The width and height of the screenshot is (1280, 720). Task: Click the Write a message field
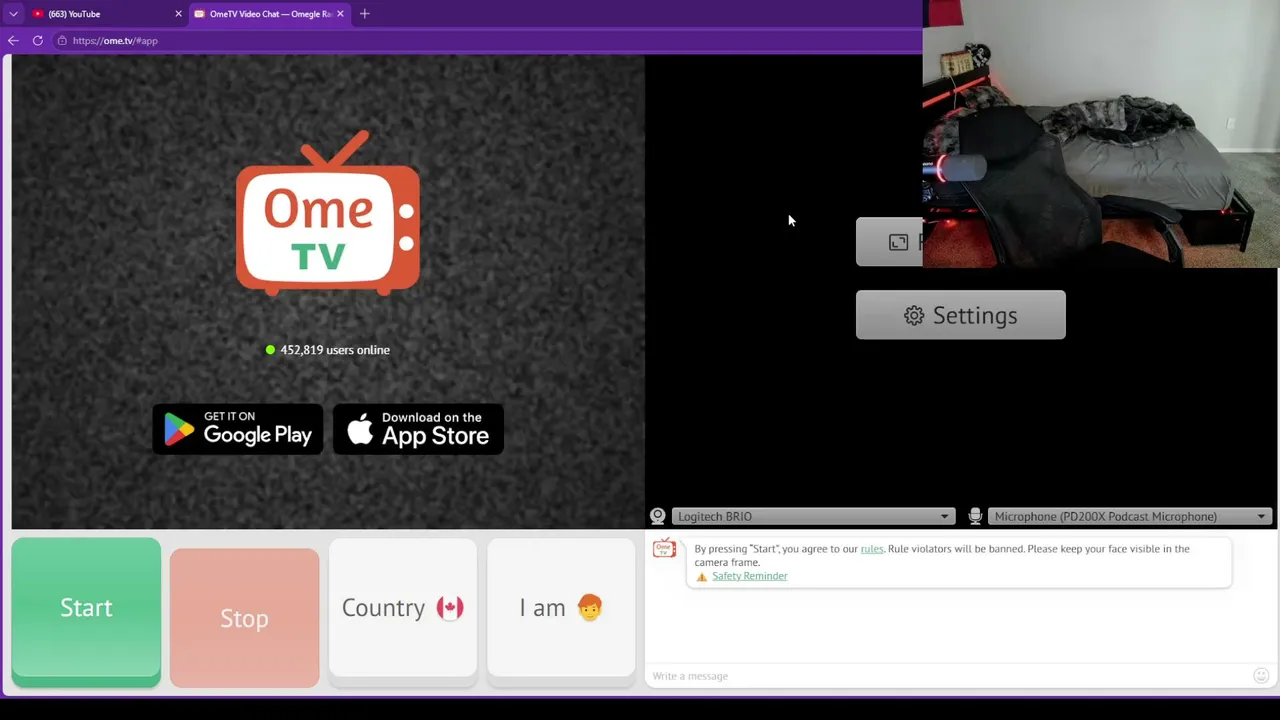tap(948, 676)
